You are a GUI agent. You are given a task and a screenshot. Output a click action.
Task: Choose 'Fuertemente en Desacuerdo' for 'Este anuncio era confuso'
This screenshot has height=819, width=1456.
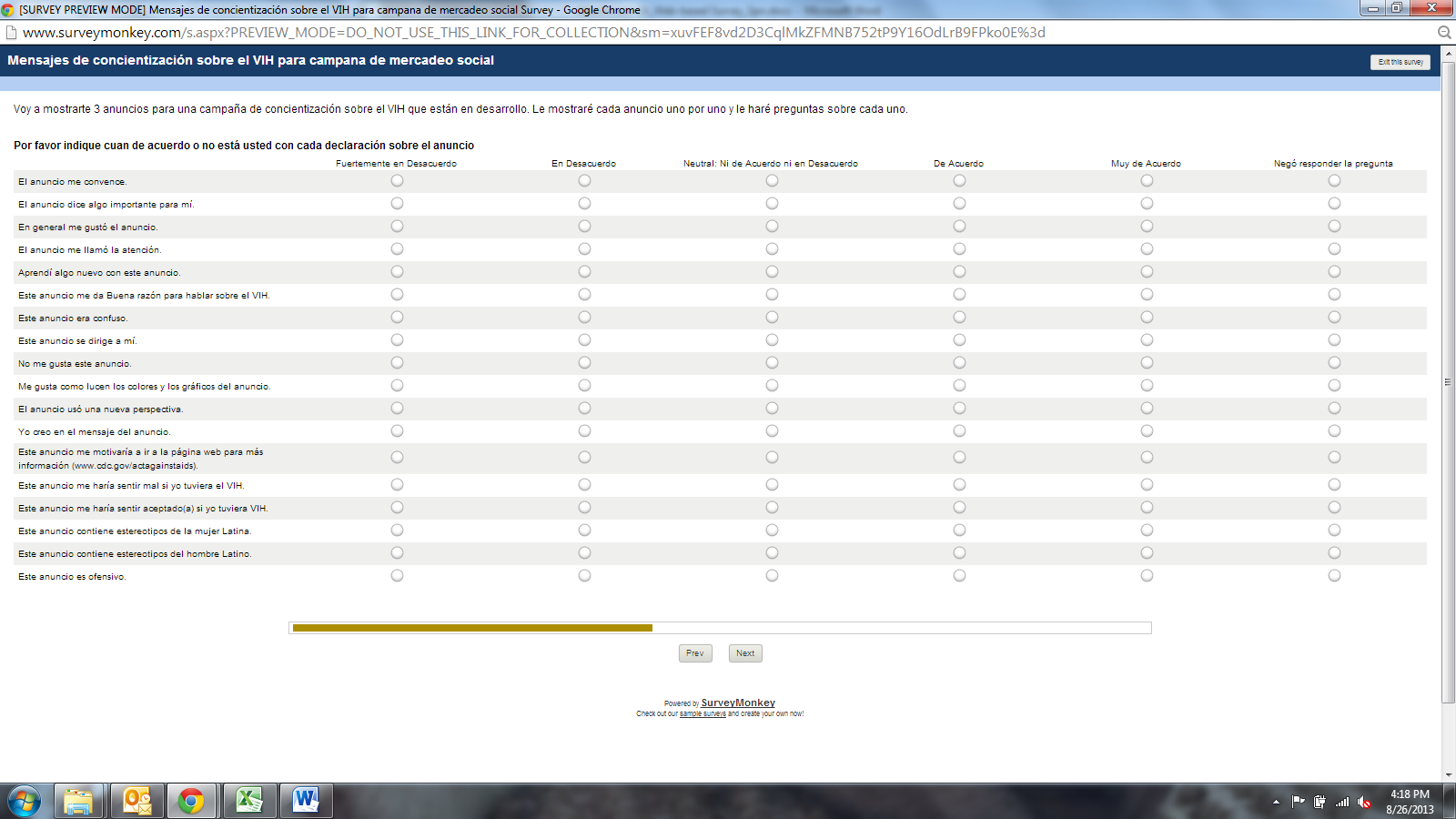(x=397, y=317)
